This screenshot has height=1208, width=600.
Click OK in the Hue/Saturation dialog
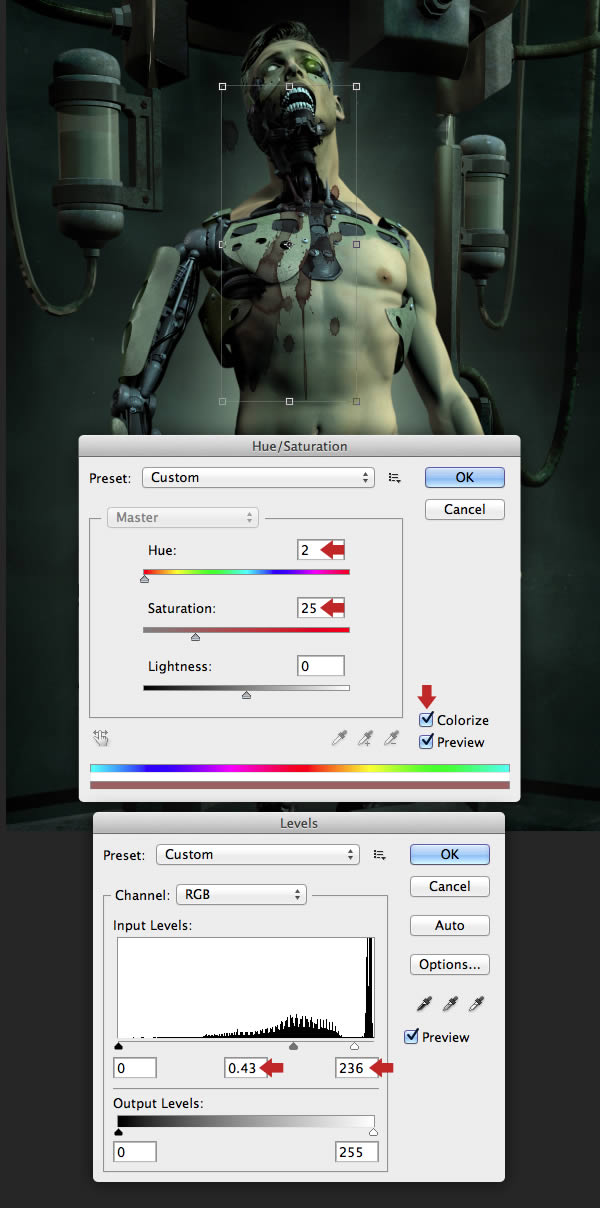coord(464,478)
